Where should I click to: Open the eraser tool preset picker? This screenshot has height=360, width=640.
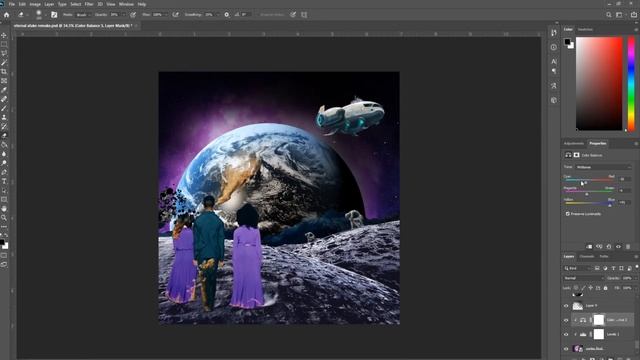tap(22, 15)
